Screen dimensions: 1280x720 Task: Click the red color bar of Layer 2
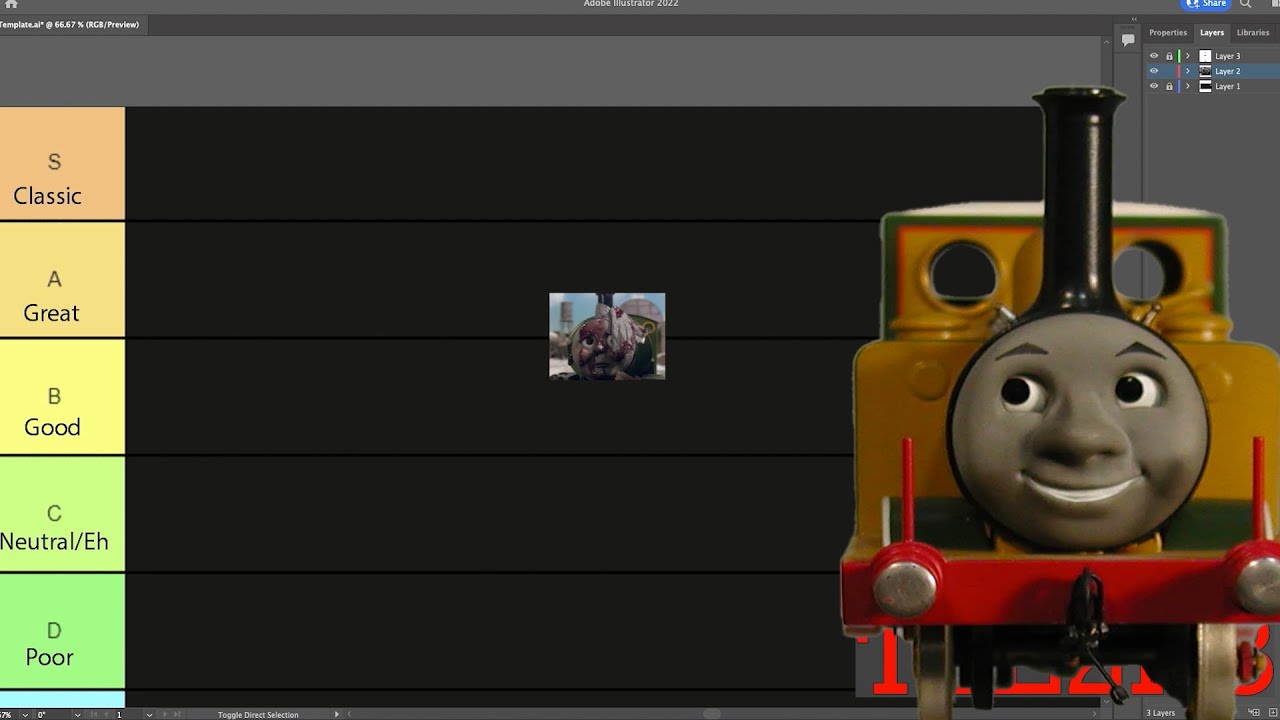pyautogui.click(x=1179, y=71)
